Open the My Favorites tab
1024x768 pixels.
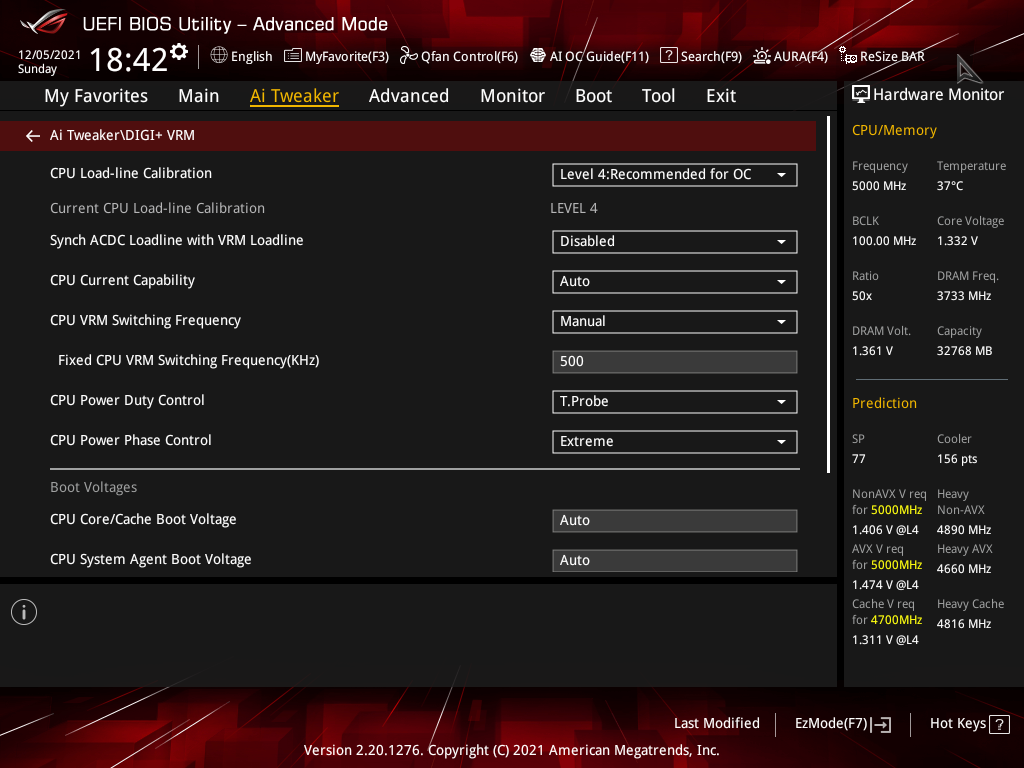[x=96, y=96]
